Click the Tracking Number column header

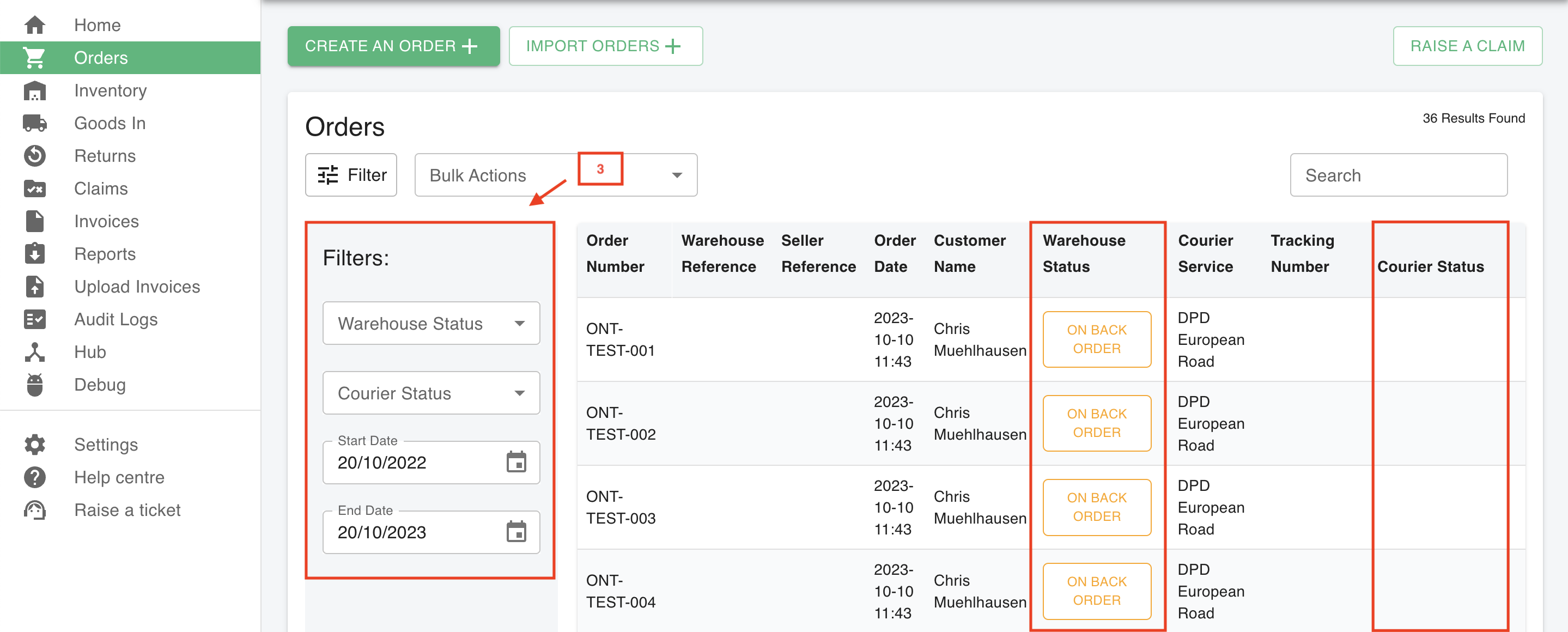1302,253
